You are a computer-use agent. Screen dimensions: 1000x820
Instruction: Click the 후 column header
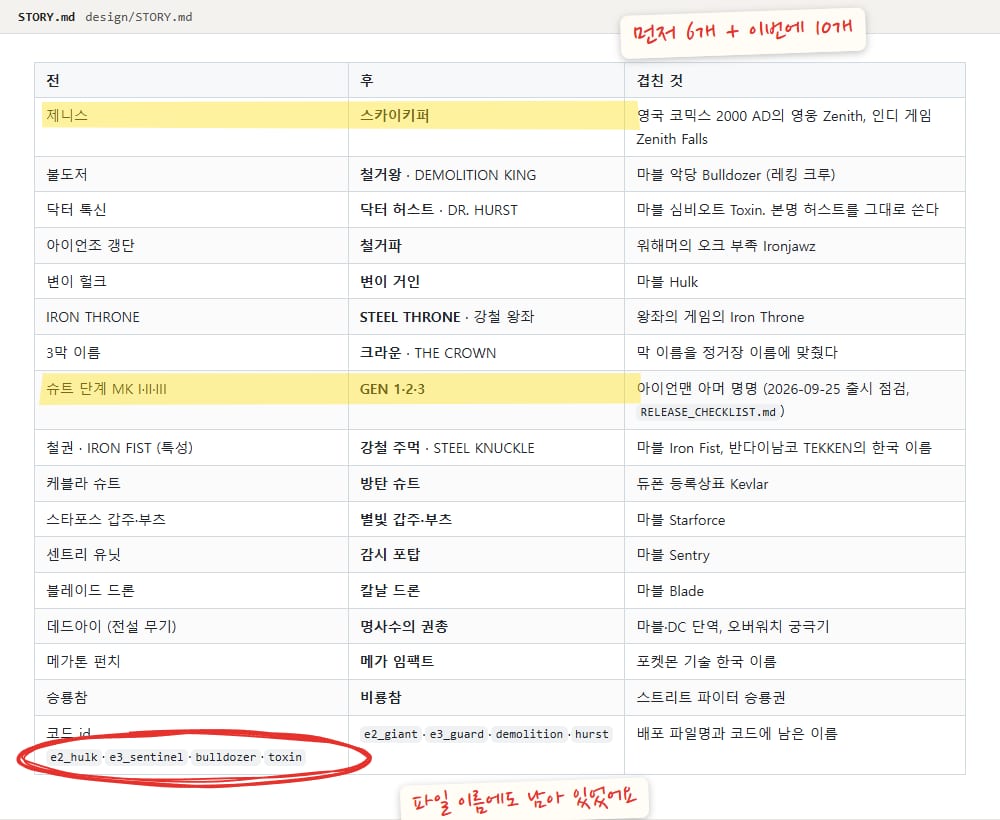click(486, 80)
